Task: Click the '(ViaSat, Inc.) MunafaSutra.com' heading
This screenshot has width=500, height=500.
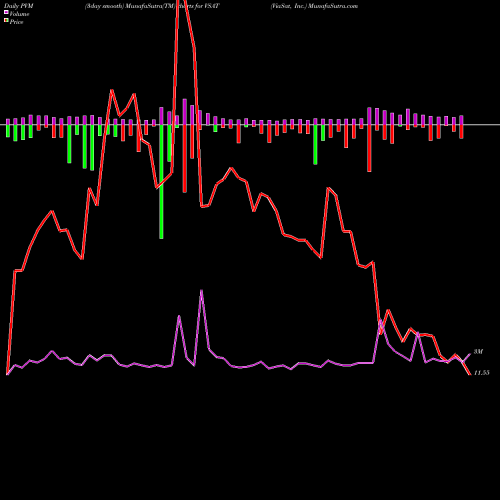Action: point(314,6)
